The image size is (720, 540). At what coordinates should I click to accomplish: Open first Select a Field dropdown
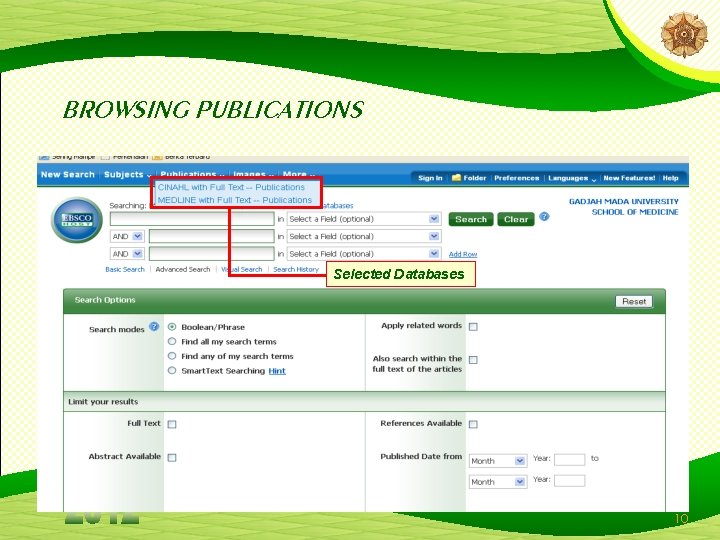[x=364, y=219]
